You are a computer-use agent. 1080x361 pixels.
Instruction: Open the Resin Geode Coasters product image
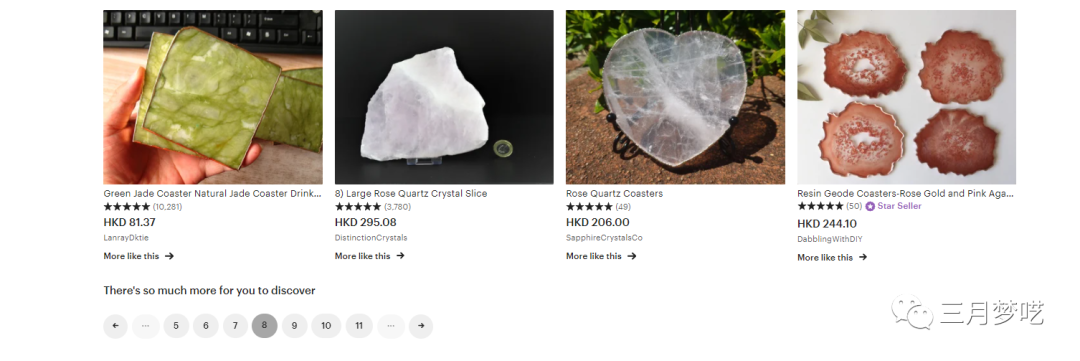click(x=906, y=97)
